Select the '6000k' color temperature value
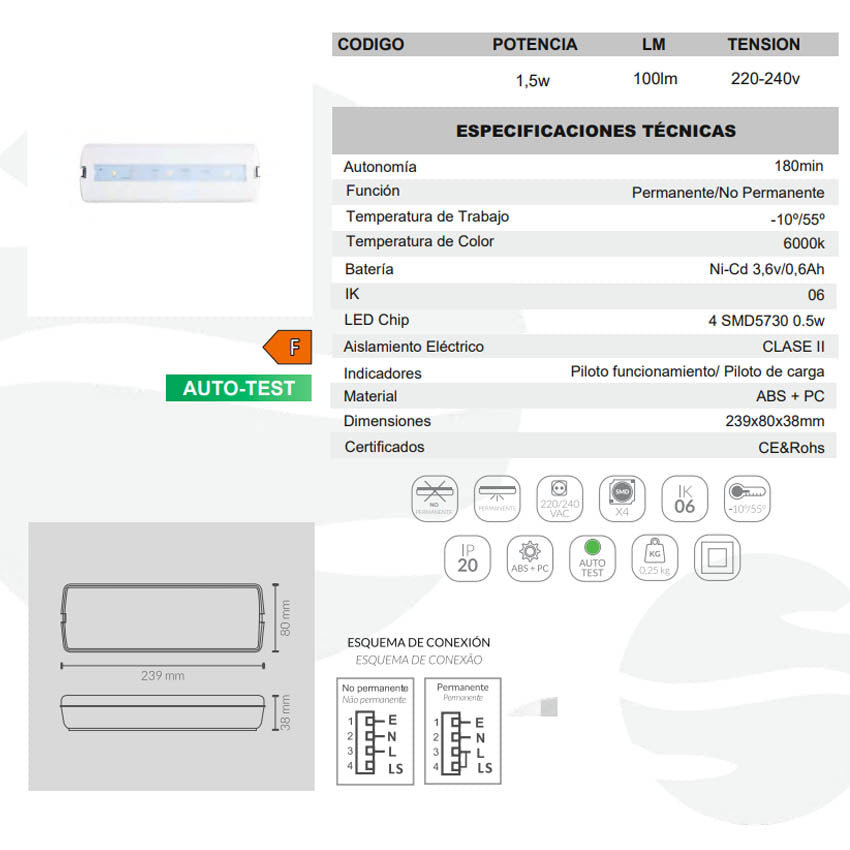 click(804, 243)
